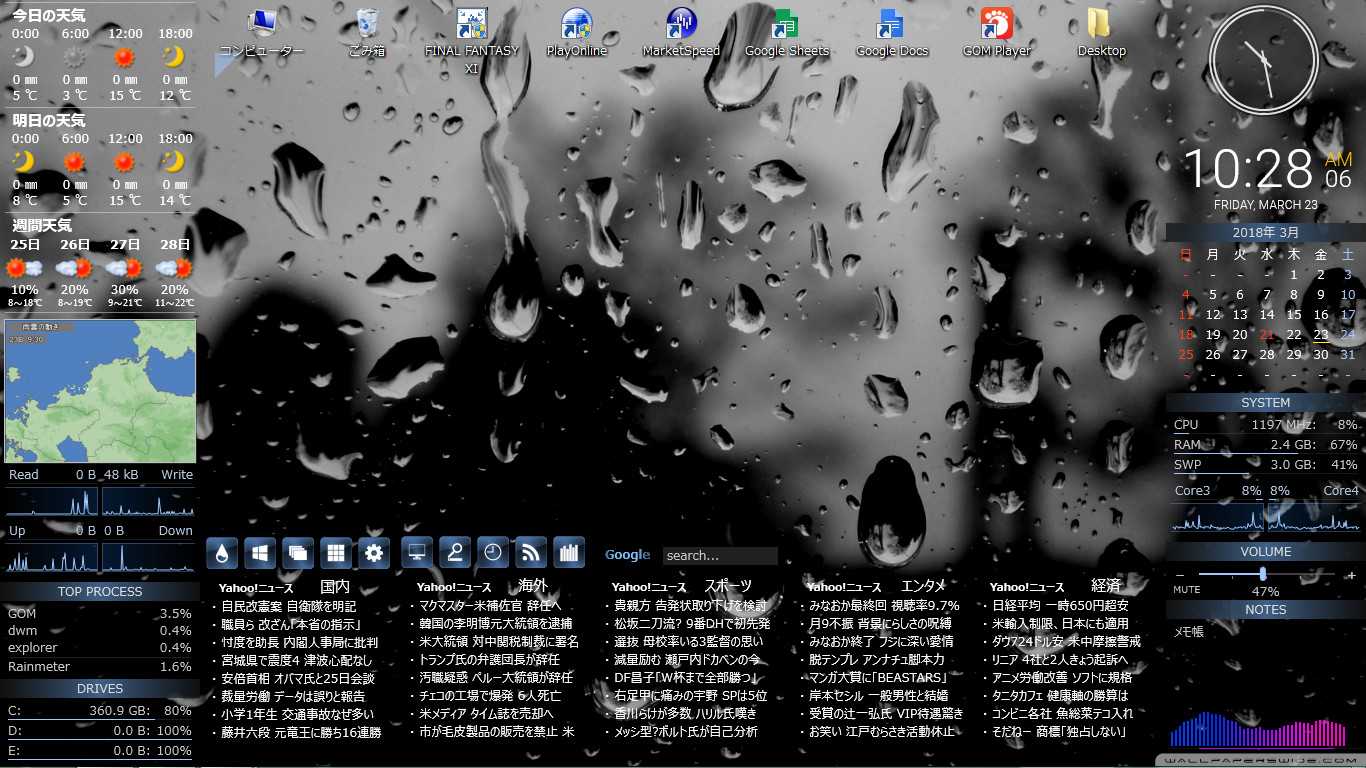Image resolution: width=1366 pixels, height=768 pixels.
Task: Click the clock launcher icon
Action: pos(493,552)
